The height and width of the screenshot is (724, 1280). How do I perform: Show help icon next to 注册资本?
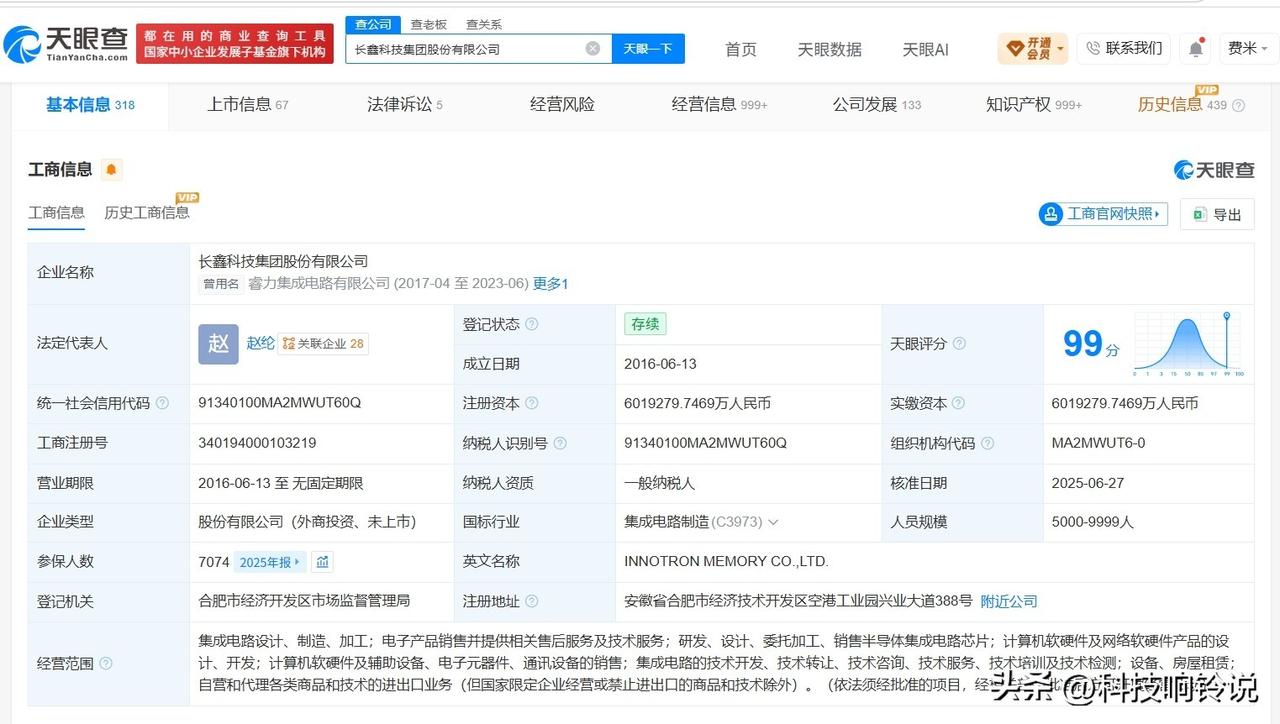click(x=532, y=403)
